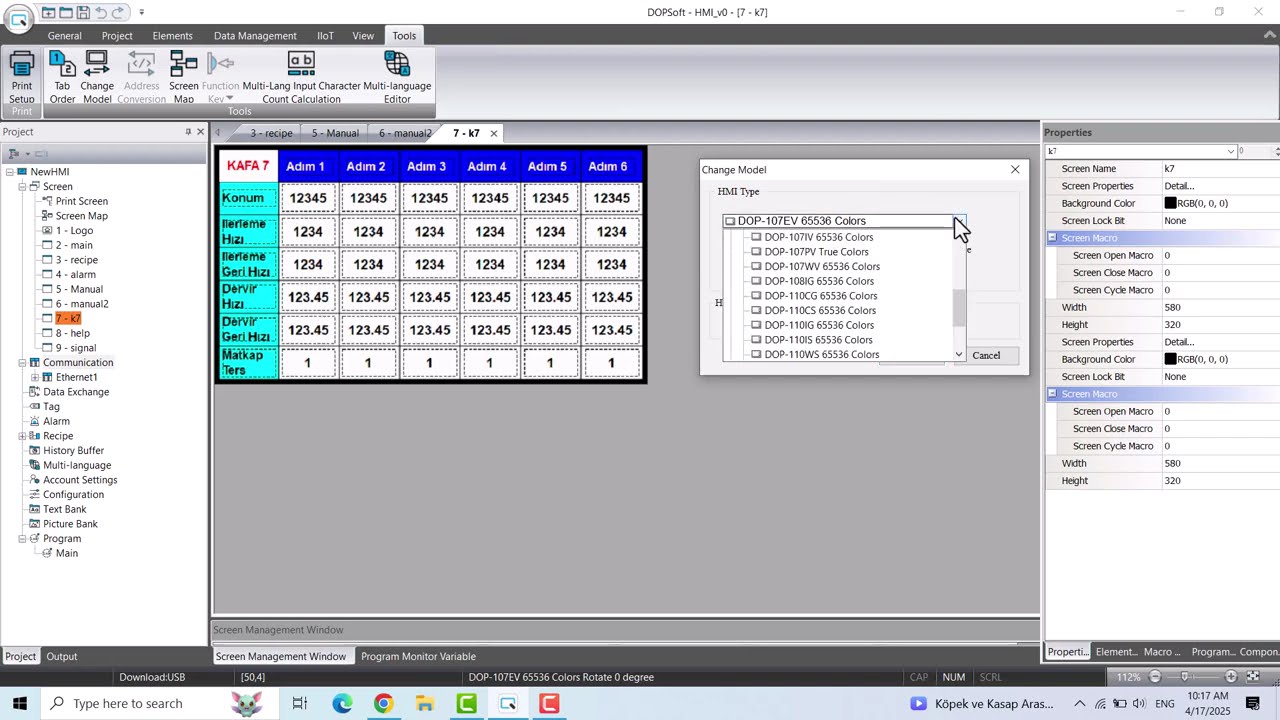Image resolution: width=1280 pixels, height=720 pixels.
Task: Click the HMI Type list scrollbar thumb
Action: (x=959, y=308)
